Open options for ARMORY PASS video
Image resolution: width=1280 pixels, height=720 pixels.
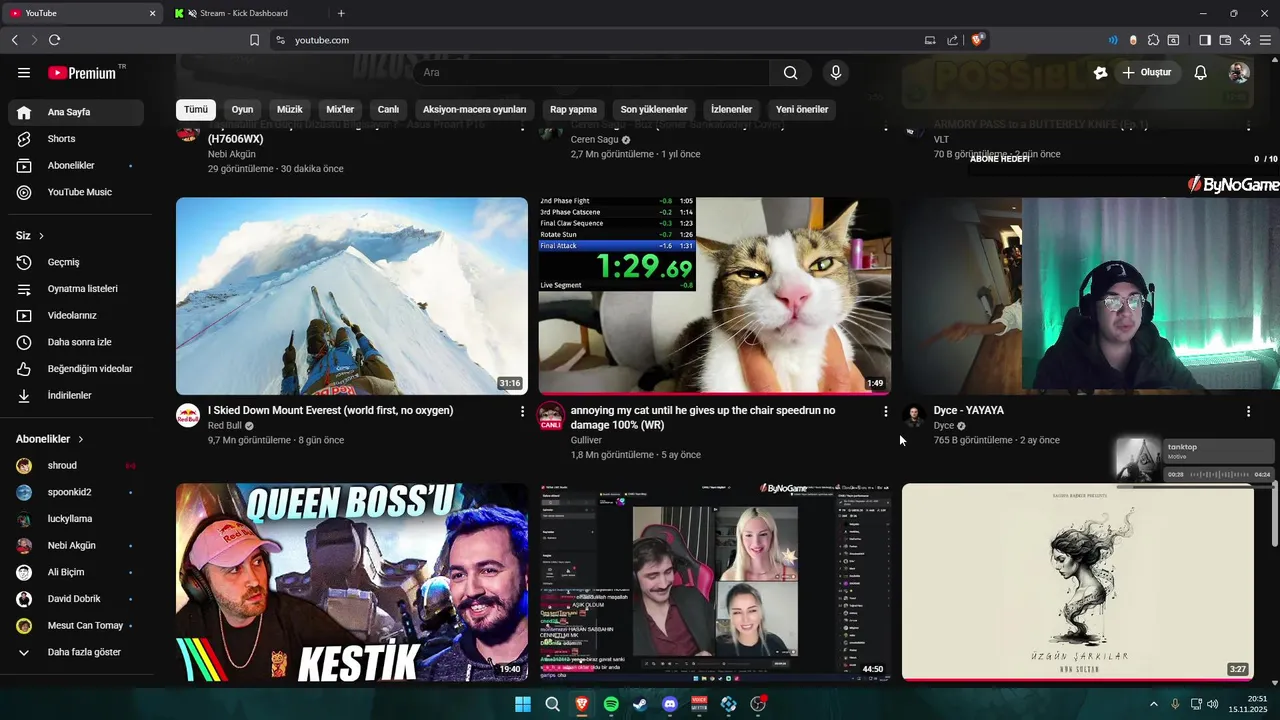[x=1248, y=126]
